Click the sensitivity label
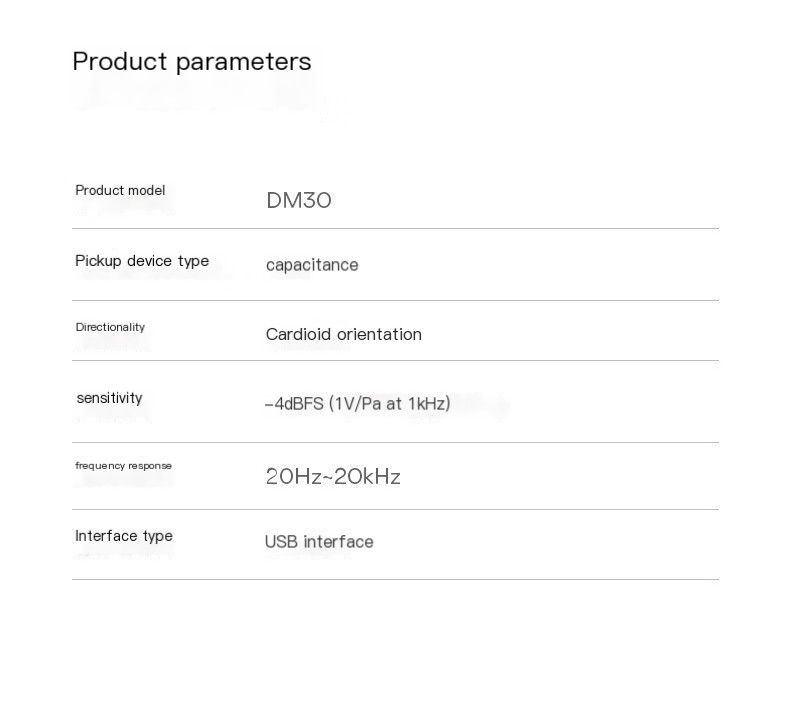Image resolution: width=790 pixels, height=706 pixels. (109, 398)
